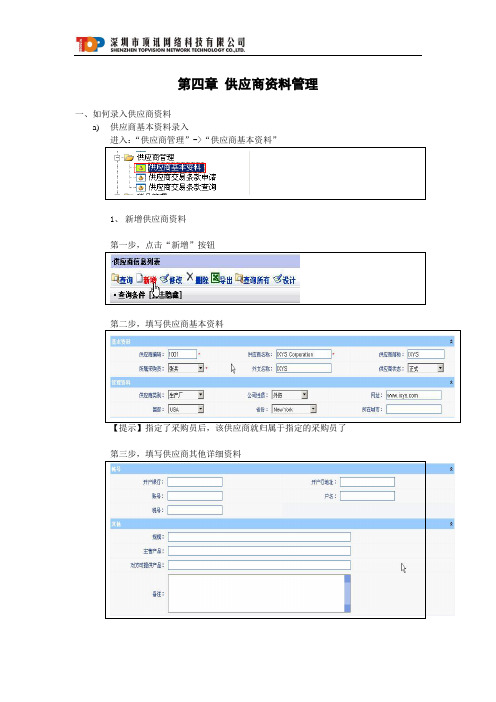Click the 账号 input field
Screen dimensions: 496x702
coord(195,496)
